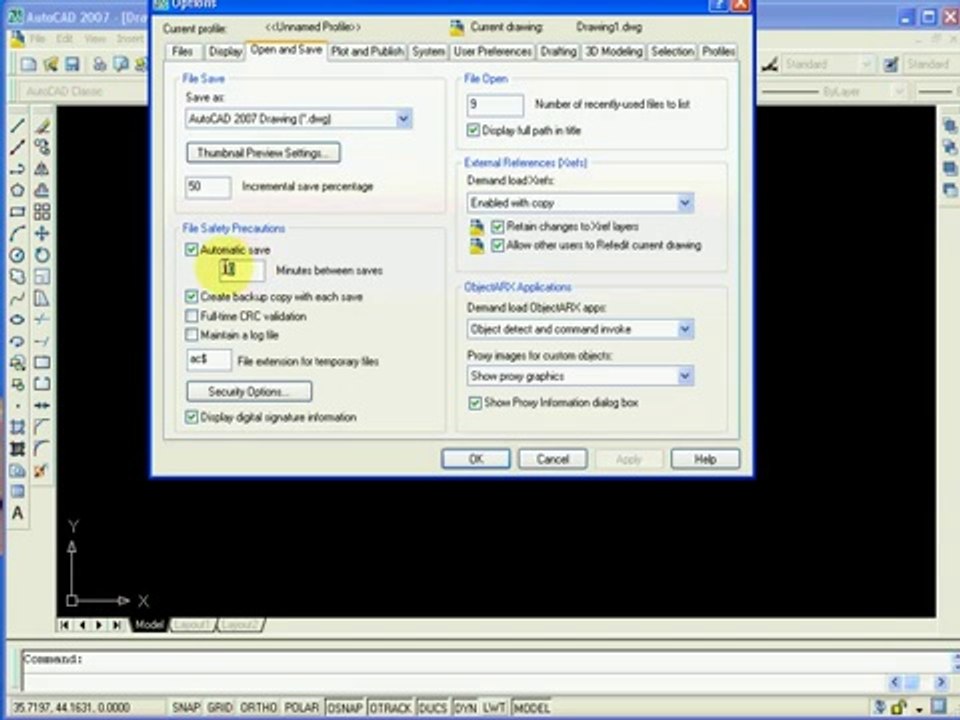Click the Number of recently-used files field
The height and width of the screenshot is (720, 960).
pyautogui.click(x=495, y=105)
